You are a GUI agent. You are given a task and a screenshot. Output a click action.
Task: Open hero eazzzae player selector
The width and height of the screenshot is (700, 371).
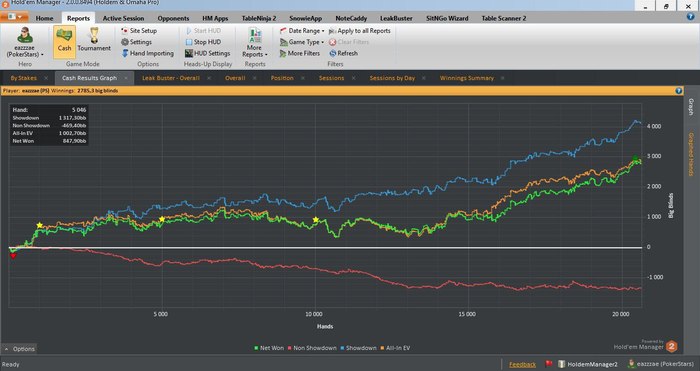tap(25, 42)
